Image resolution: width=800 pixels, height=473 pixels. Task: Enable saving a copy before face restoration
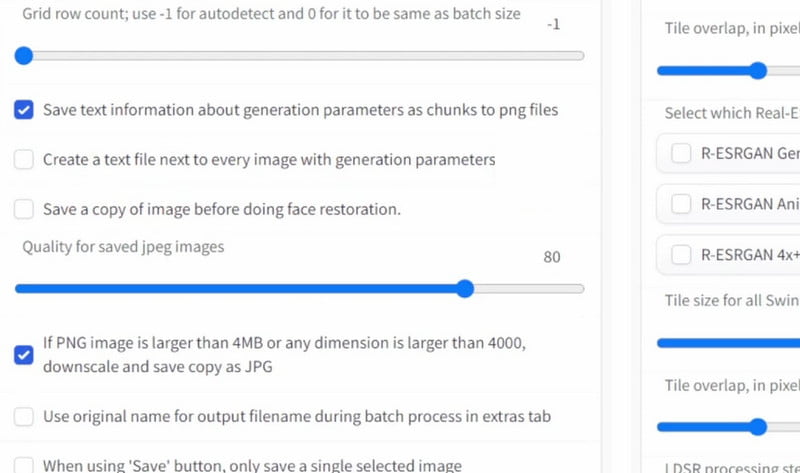[24, 210]
